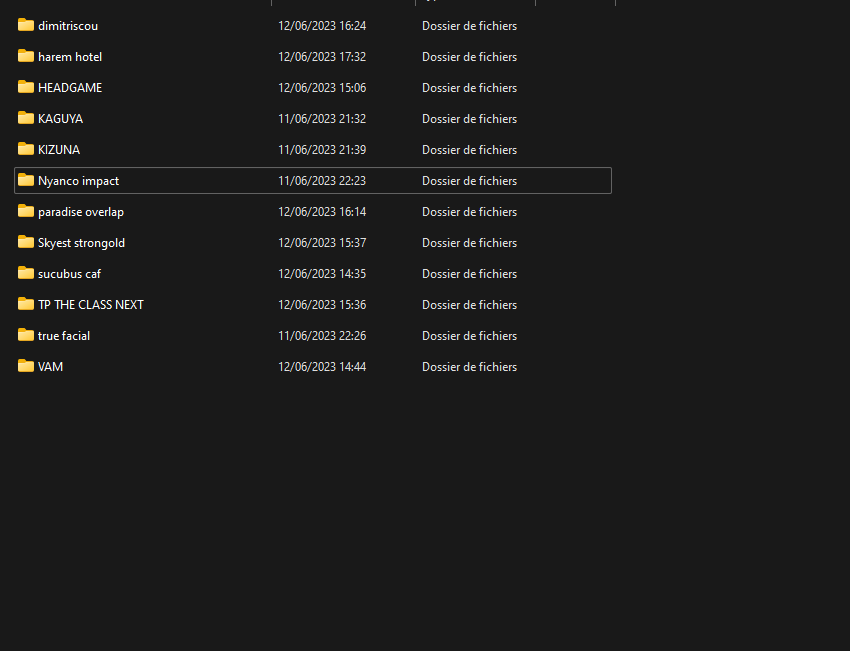Image resolution: width=850 pixels, height=651 pixels.
Task: Click the harem hotel folder icon
Action: click(26, 56)
